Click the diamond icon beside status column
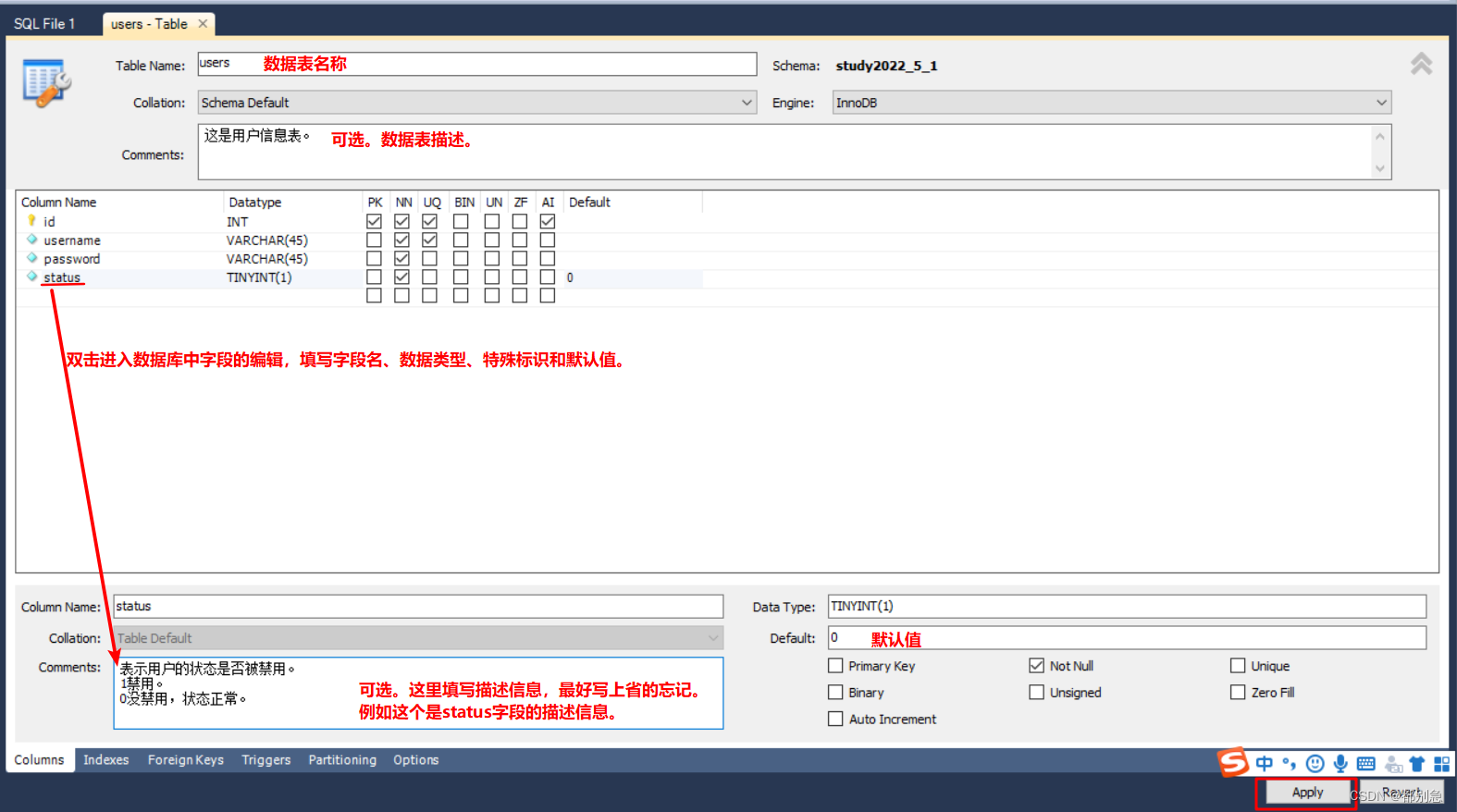The image size is (1457, 812). coord(31,277)
